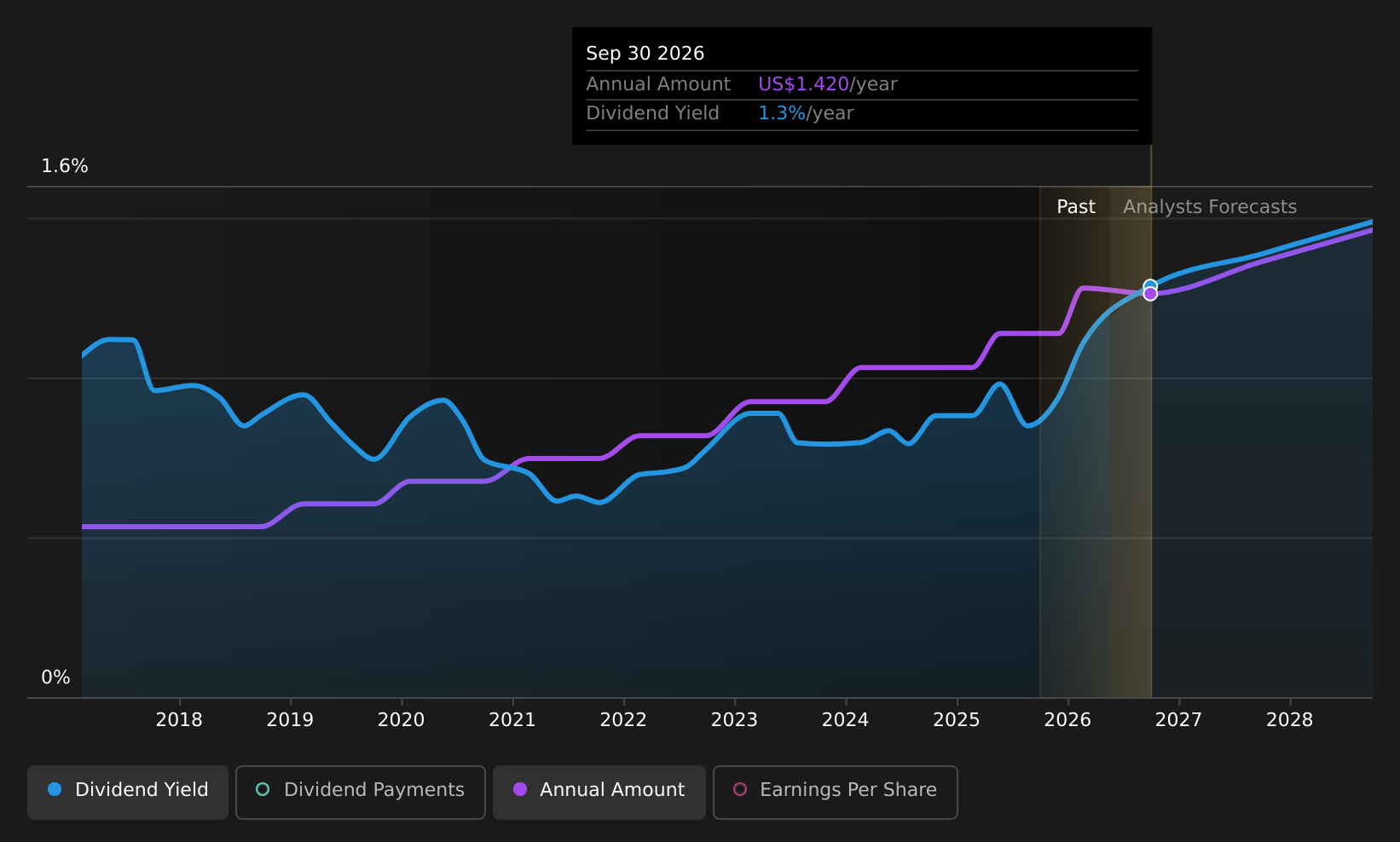Click the 2019 x-axis label

pyautogui.click(x=290, y=720)
